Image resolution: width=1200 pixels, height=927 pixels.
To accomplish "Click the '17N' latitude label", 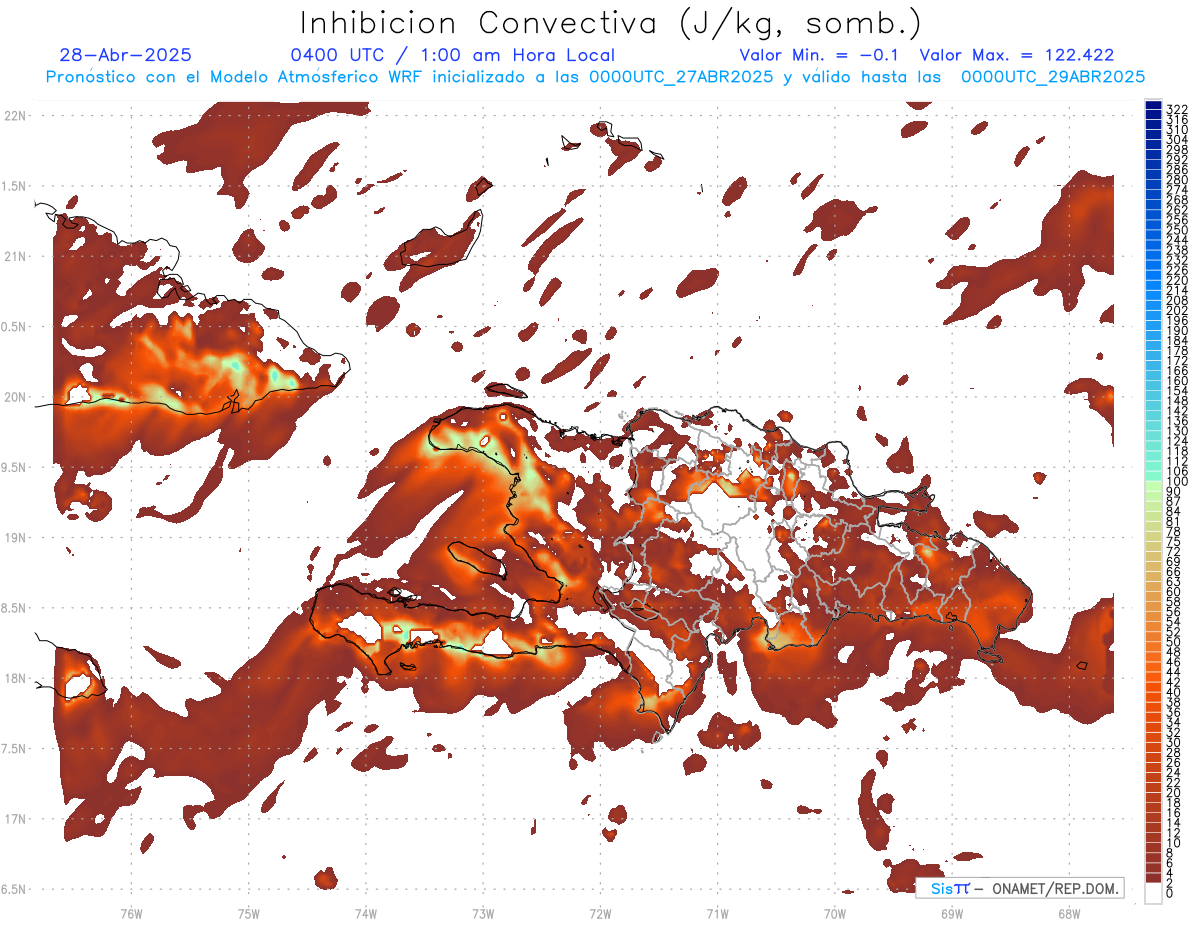I will pos(15,819).
